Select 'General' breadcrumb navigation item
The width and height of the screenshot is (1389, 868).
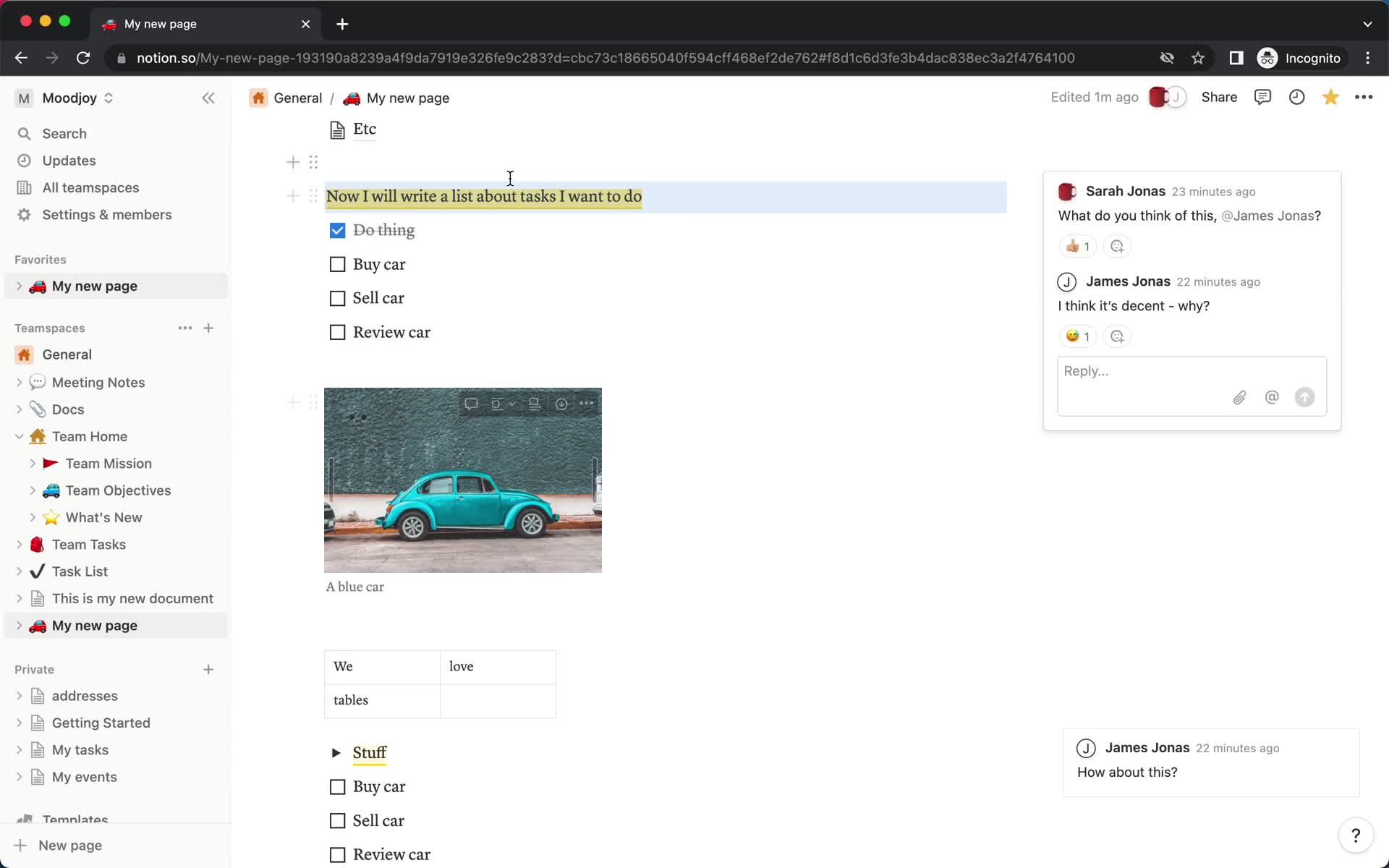coord(297,97)
